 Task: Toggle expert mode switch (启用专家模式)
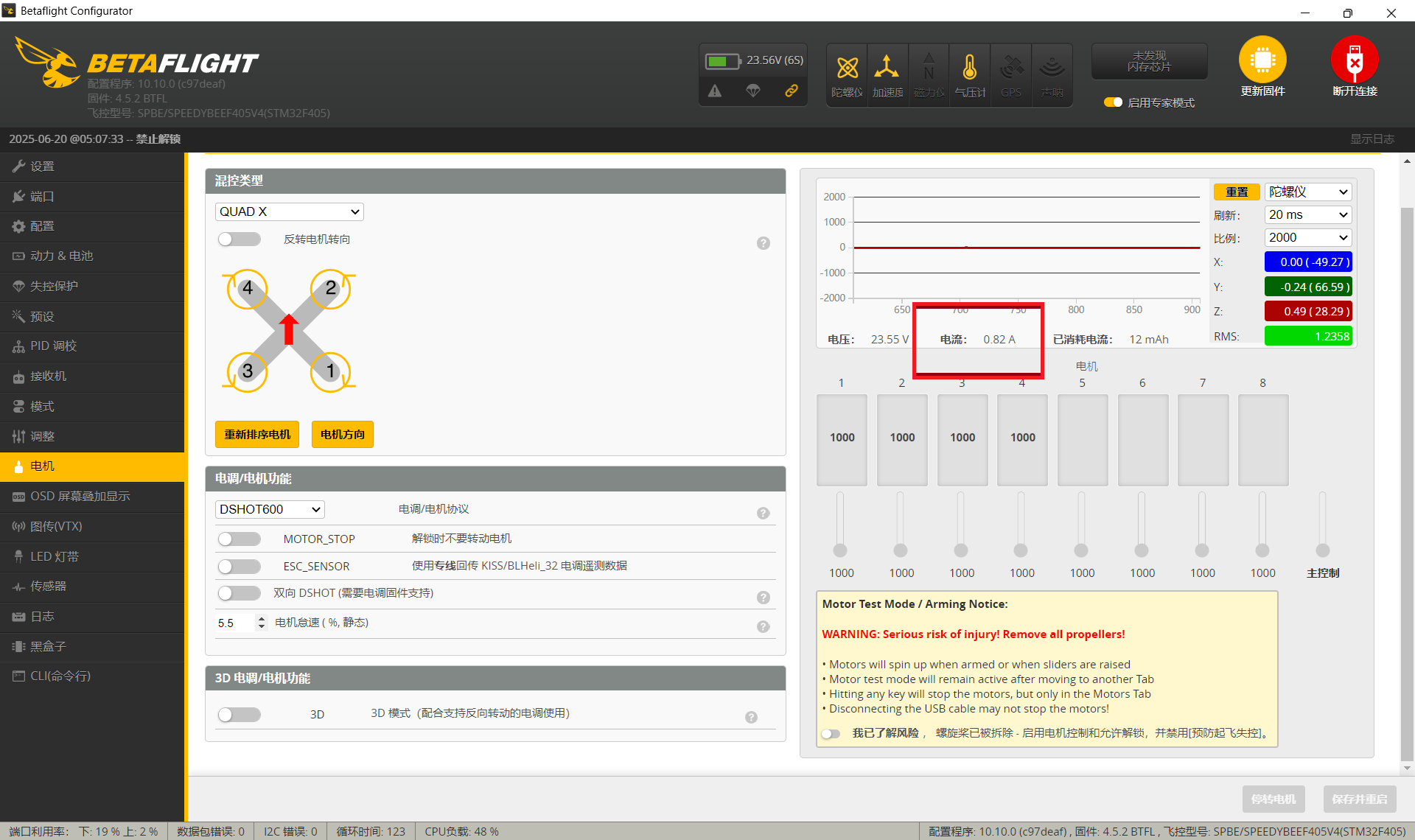1113,102
